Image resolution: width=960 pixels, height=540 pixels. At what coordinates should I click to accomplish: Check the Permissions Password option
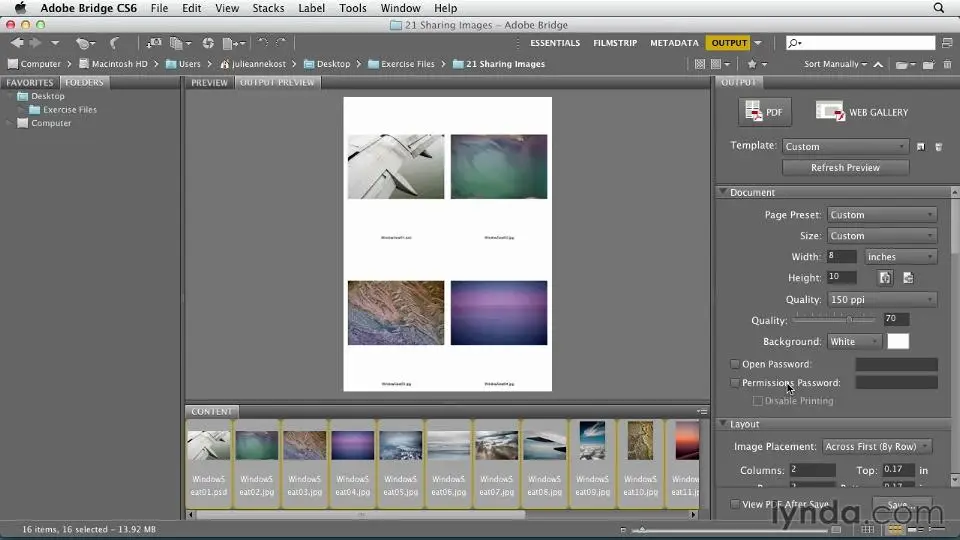coord(735,383)
